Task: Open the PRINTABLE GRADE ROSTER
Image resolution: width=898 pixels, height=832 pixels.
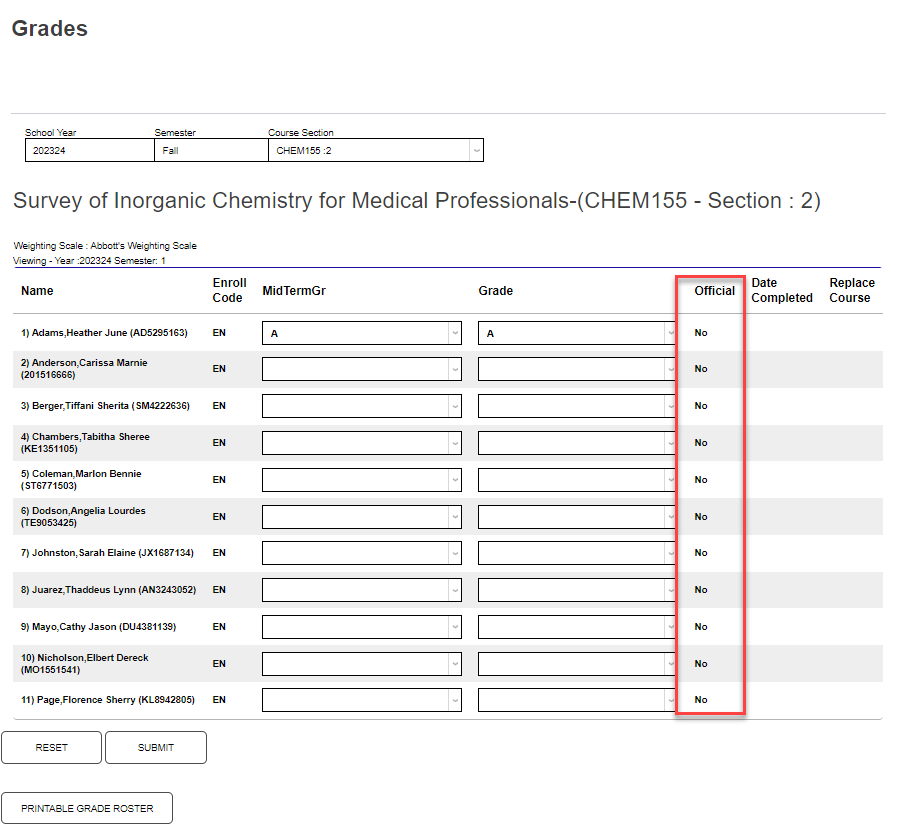Action: (x=87, y=808)
